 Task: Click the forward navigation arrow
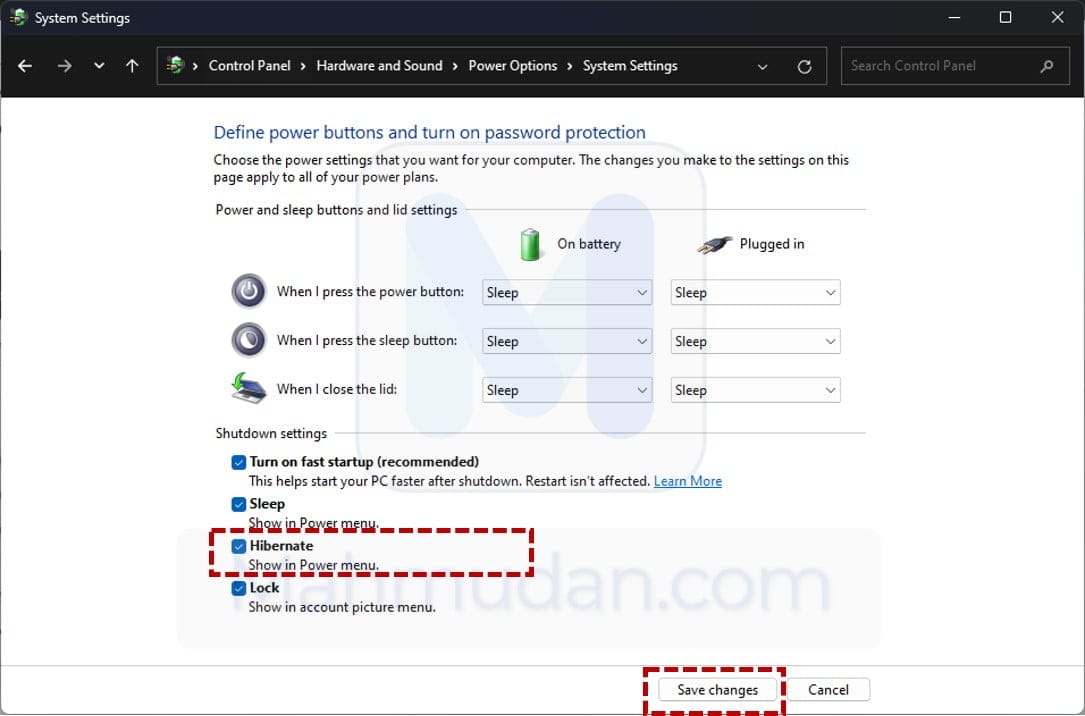(64, 66)
